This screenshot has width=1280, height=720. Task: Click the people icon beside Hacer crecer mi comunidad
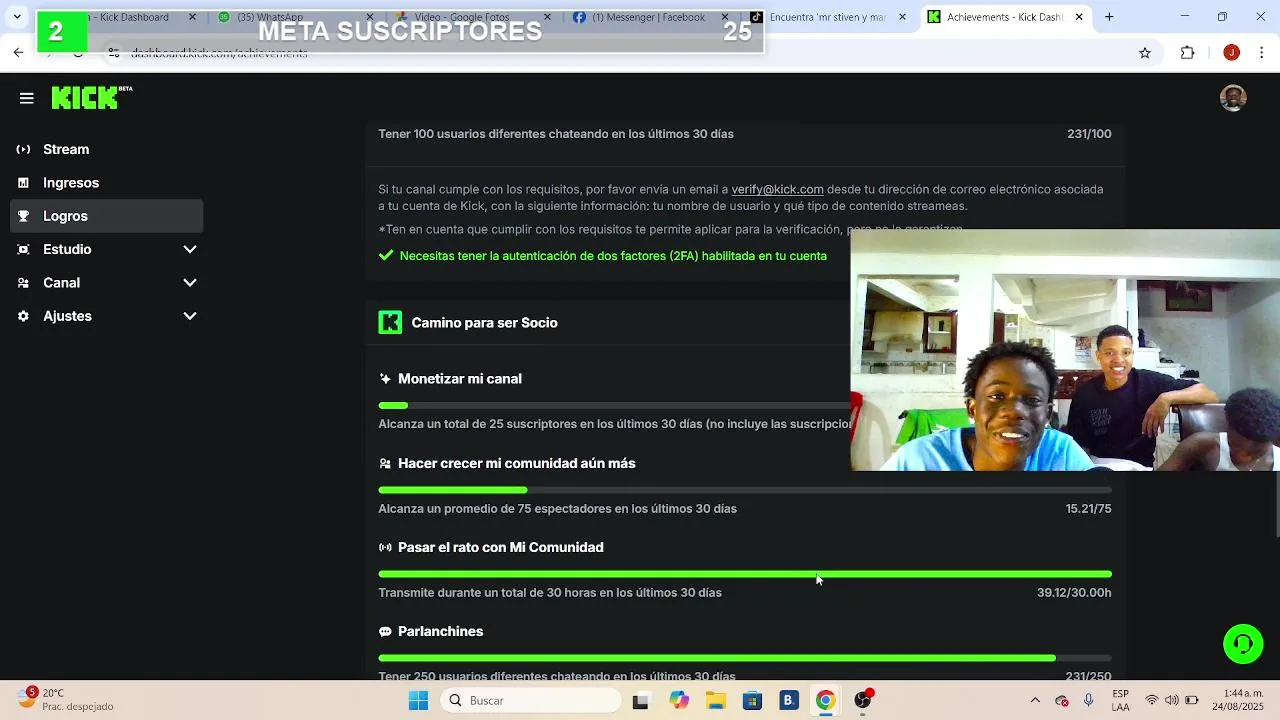coord(385,463)
